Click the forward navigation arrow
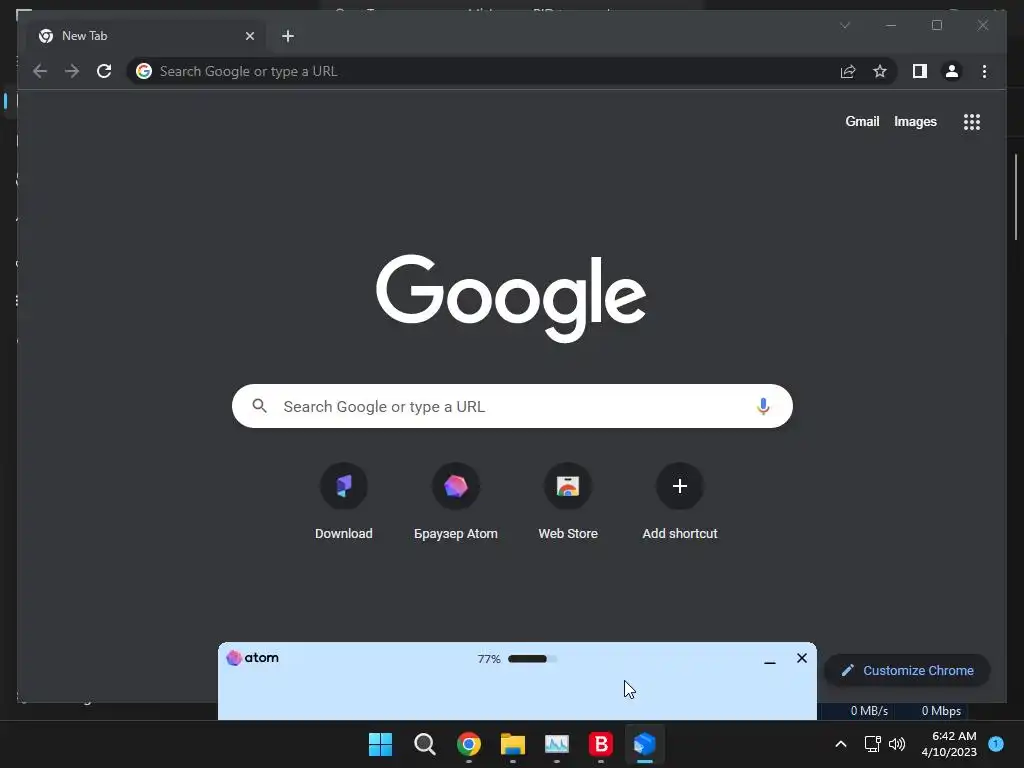 (72, 71)
